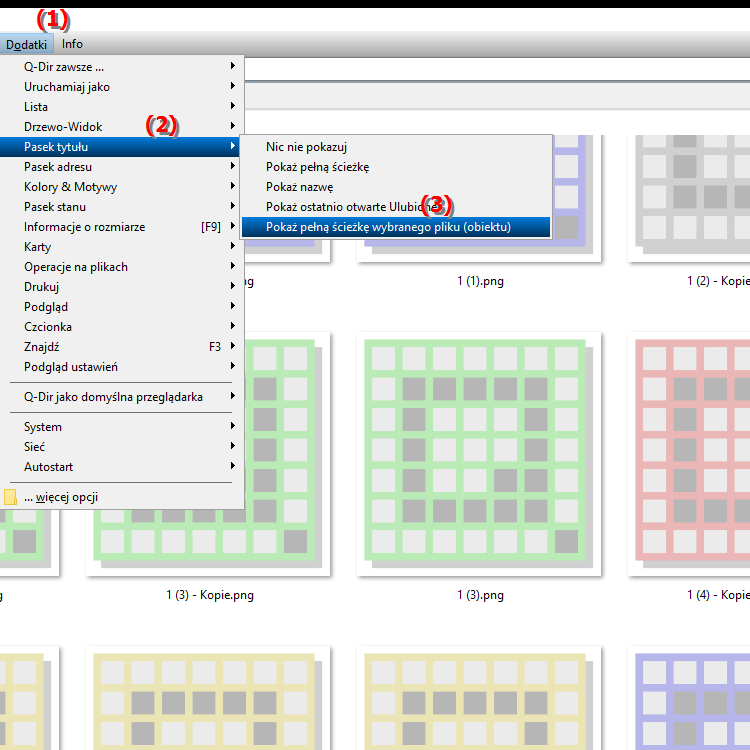Open the Pasek adresu submenu
The height and width of the screenshot is (750, 750).
pos(122,167)
